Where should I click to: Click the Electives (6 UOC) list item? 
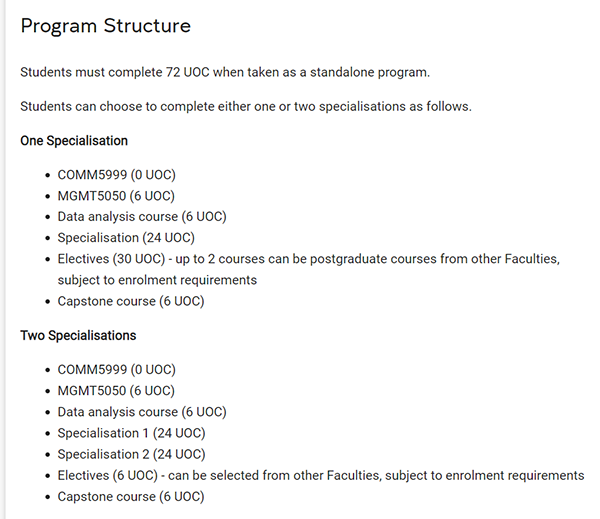(320, 475)
